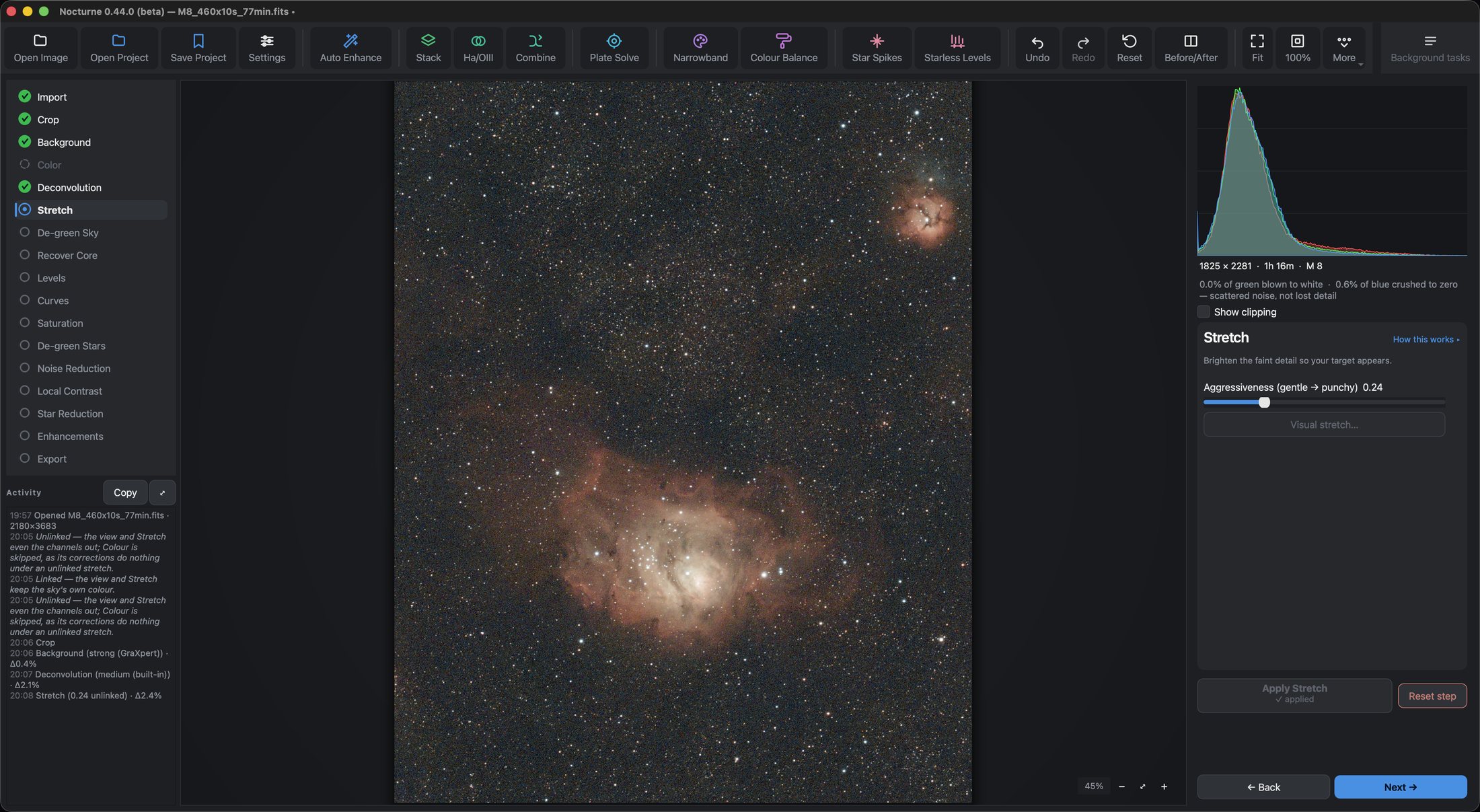Copy the Activity log

pos(125,492)
